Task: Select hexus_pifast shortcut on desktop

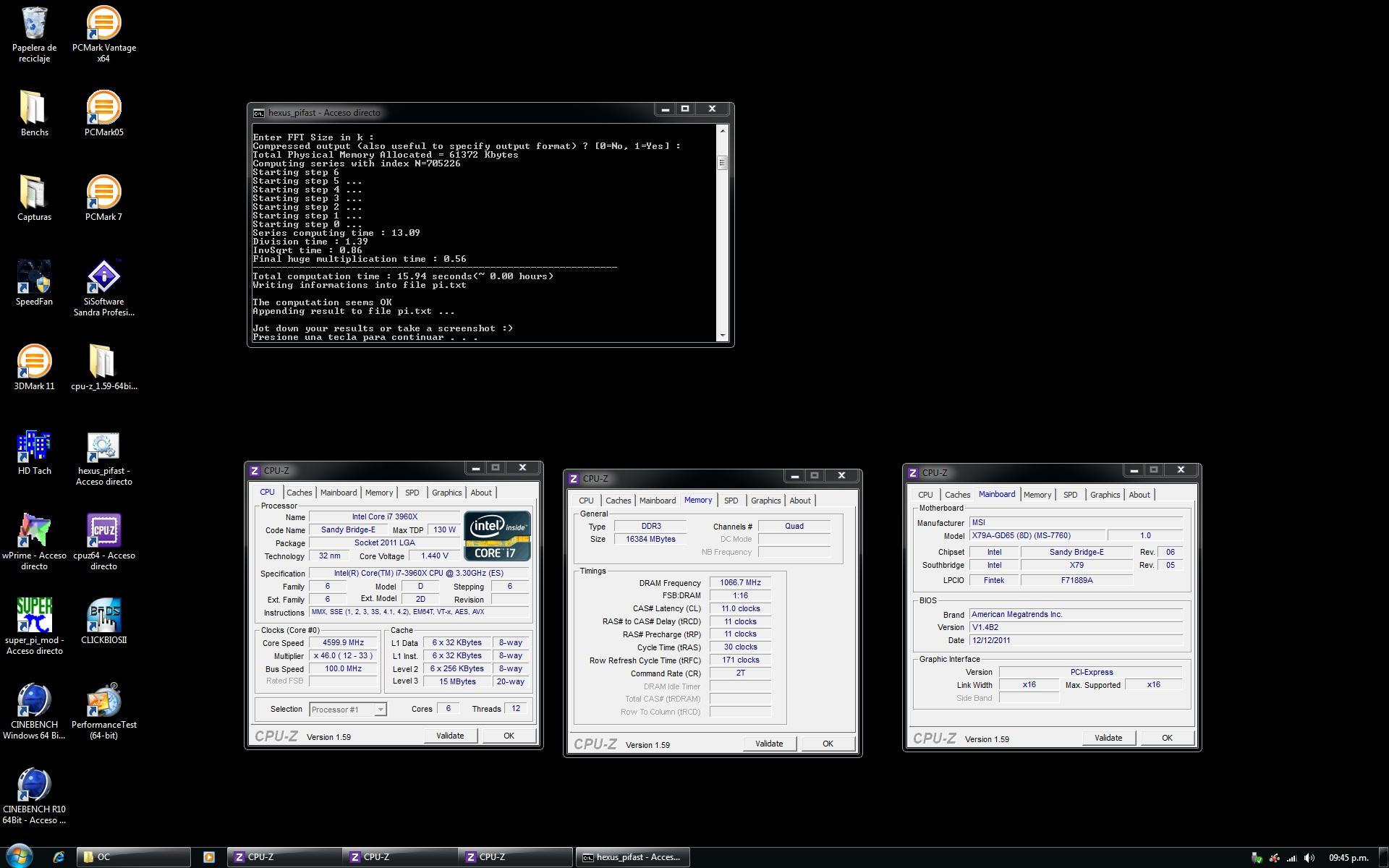Action: [x=103, y=457]
